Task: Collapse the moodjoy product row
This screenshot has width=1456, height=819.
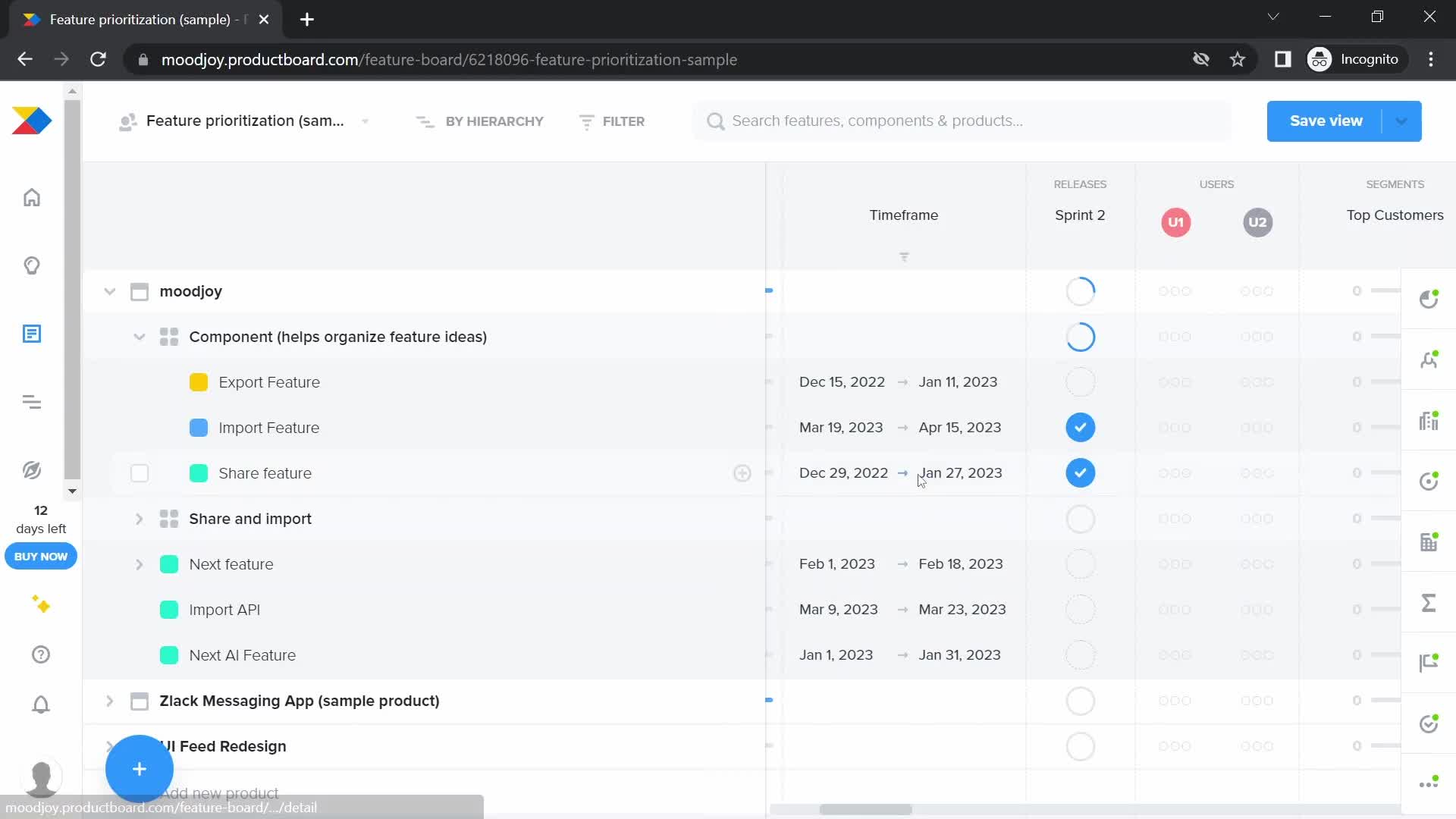Action: coord(110,291)
